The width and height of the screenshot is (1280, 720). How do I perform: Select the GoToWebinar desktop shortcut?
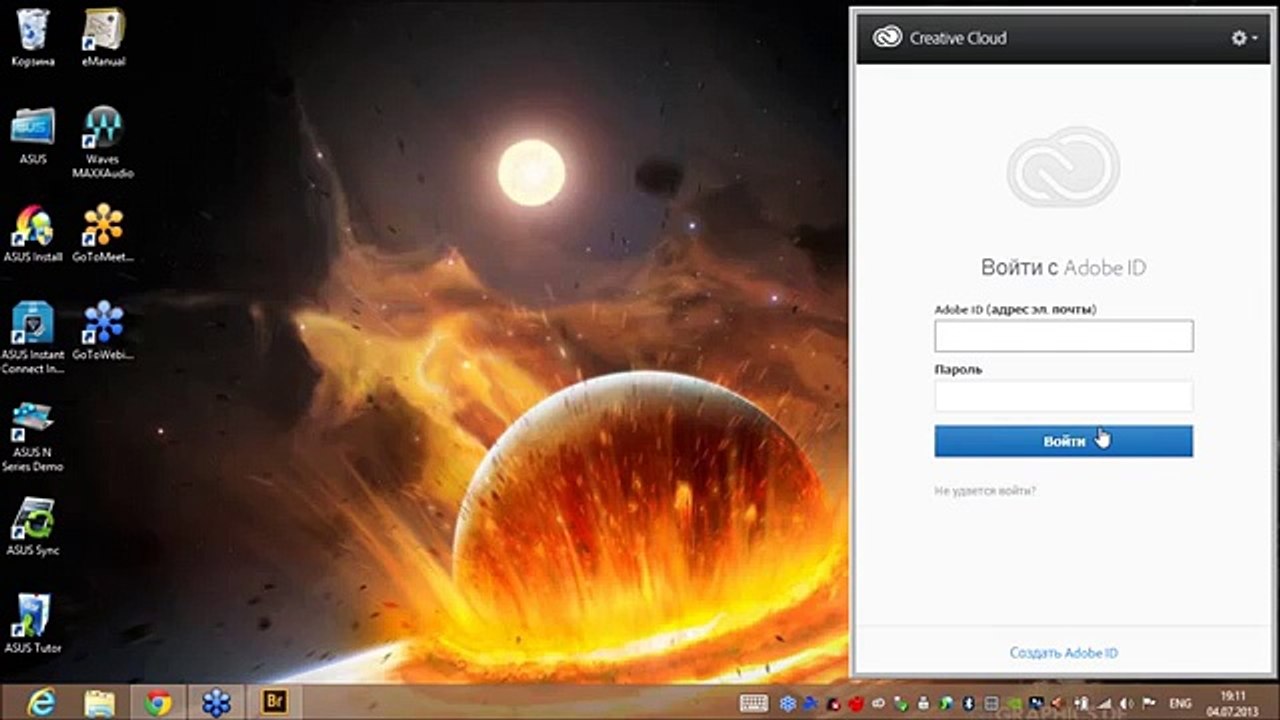(x=102, y=332)
